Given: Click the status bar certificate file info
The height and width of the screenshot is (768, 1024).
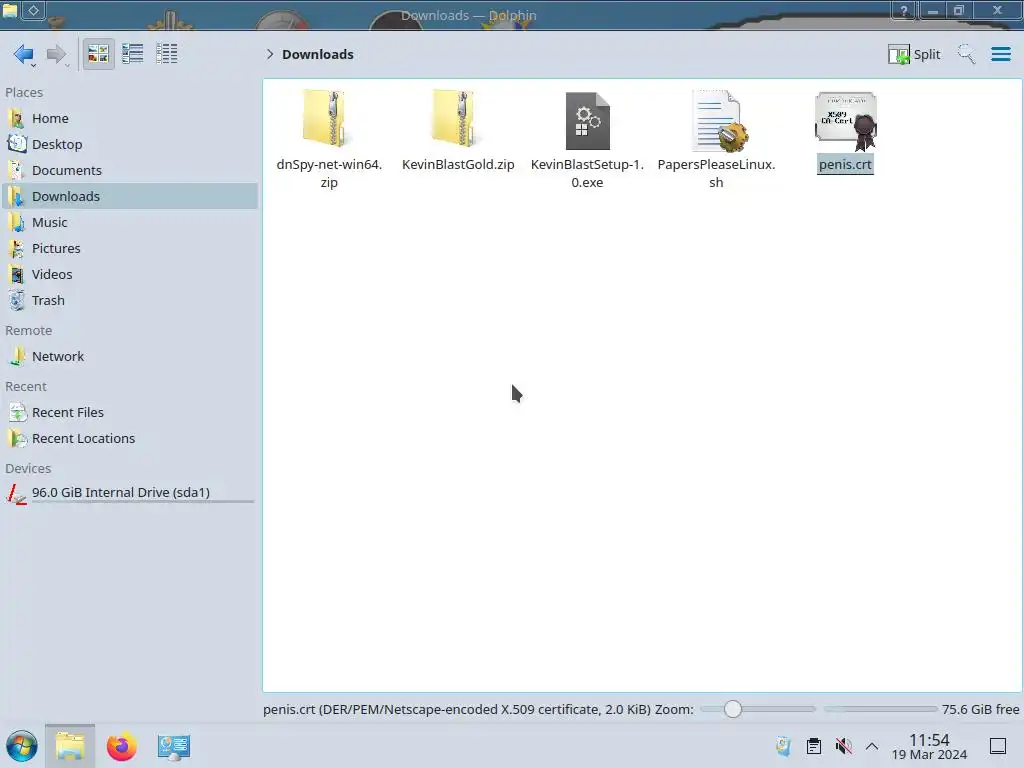Looking at the screenshot, I should pos(456,709).
